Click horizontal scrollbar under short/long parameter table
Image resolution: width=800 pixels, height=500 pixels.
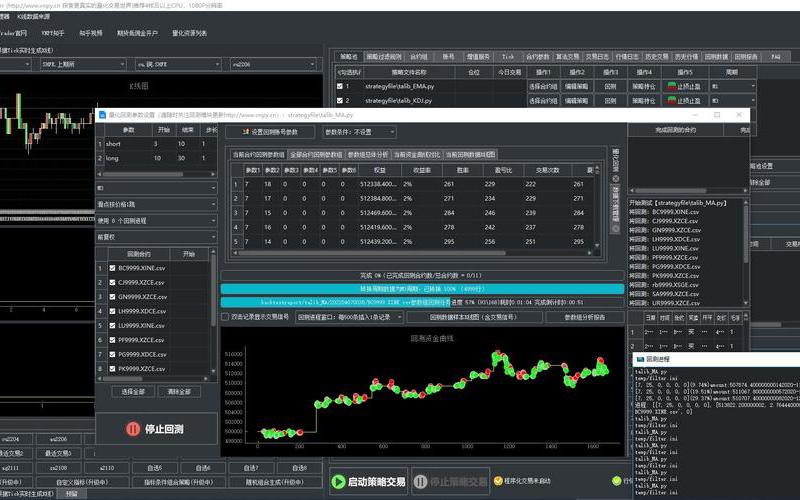click(156, 174)
